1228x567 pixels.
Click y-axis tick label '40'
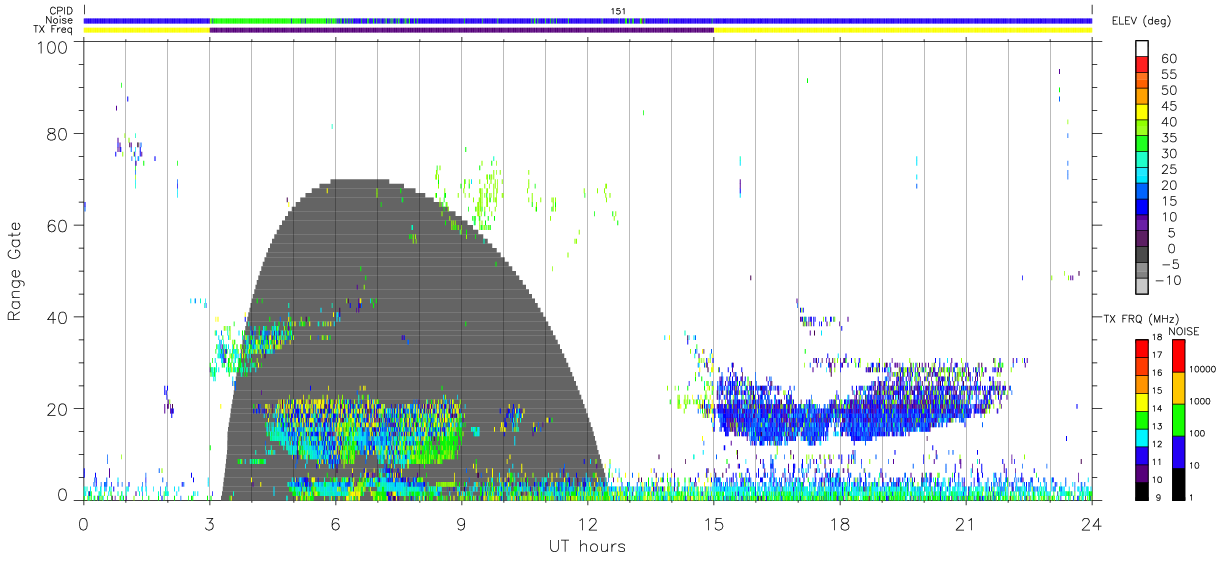coord(57,317)
